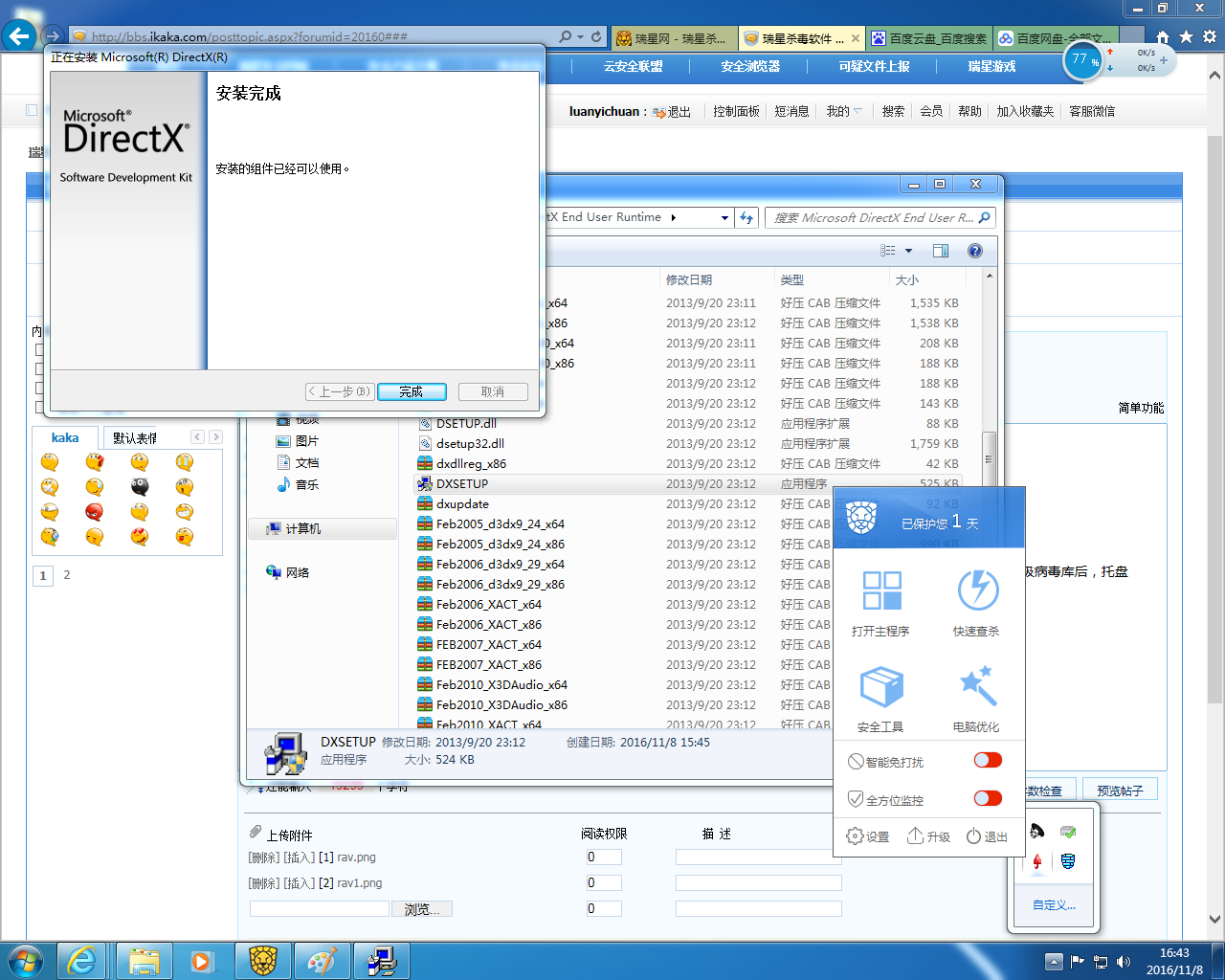Click the 退出 logout link
Screen dimensions: 1225x980
[679, 112]
